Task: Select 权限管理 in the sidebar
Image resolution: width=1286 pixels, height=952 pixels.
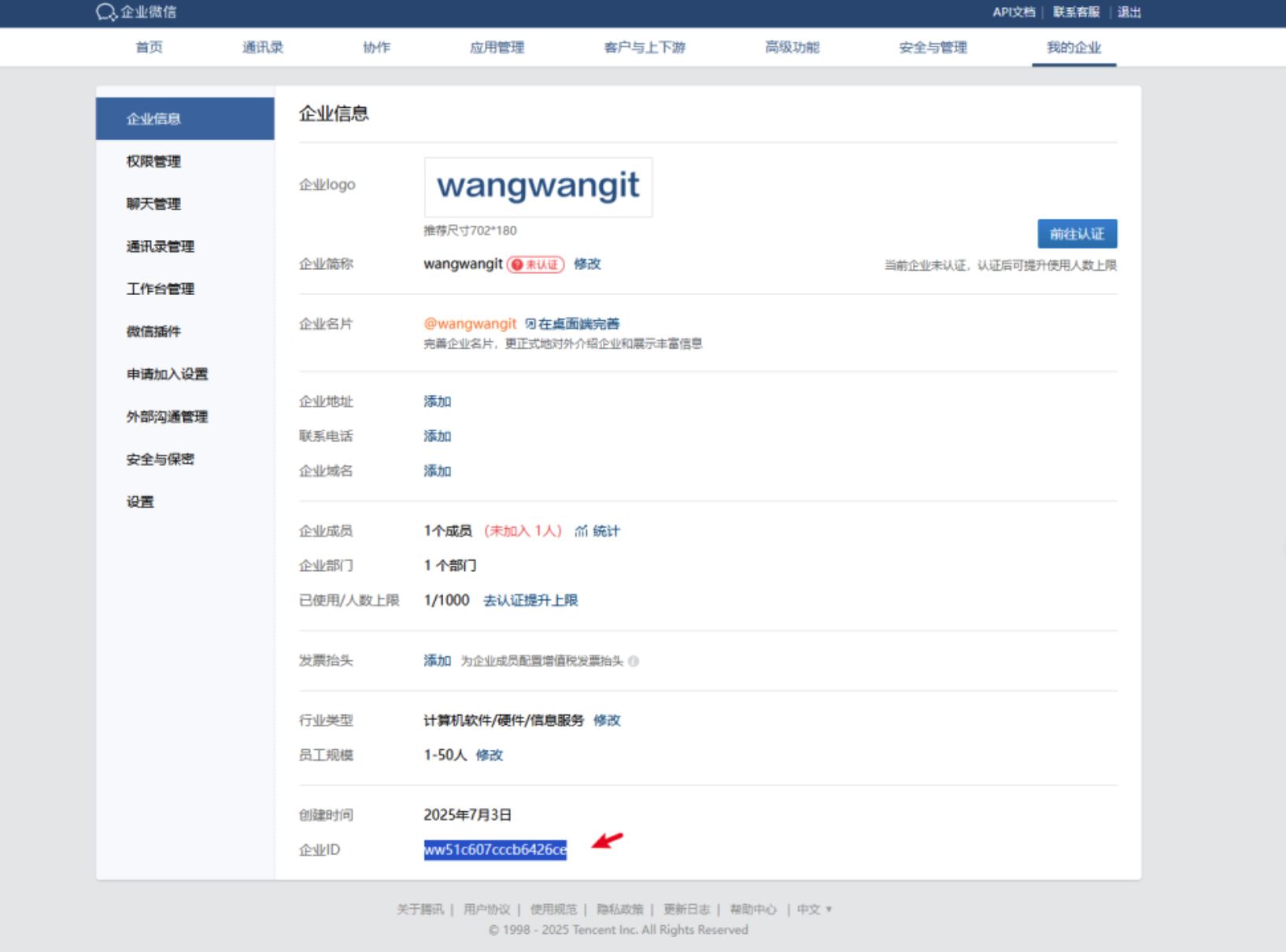Action: (x=153, y=161)
